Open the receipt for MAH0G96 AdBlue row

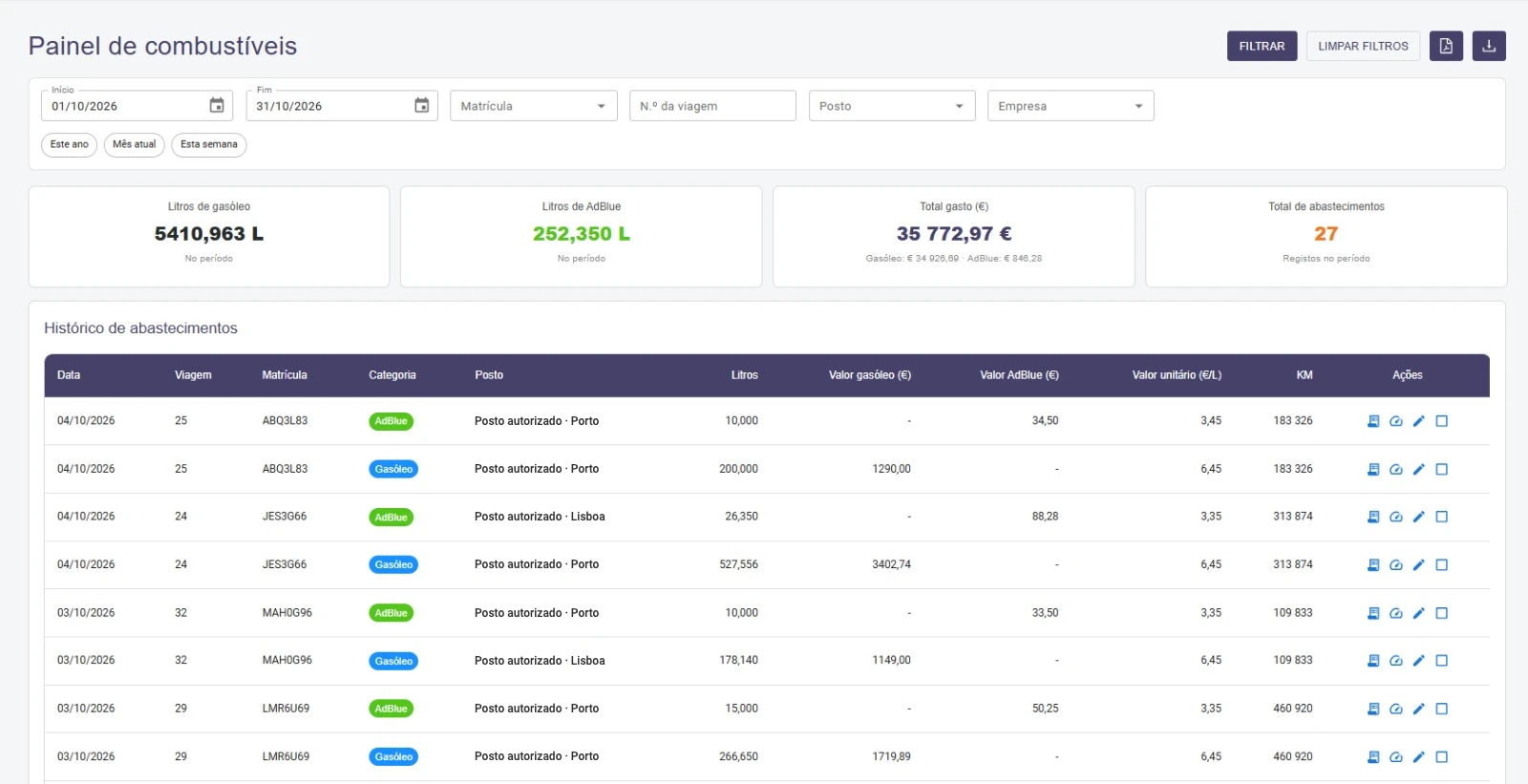pyautogui.click(x=1373, y=613)
